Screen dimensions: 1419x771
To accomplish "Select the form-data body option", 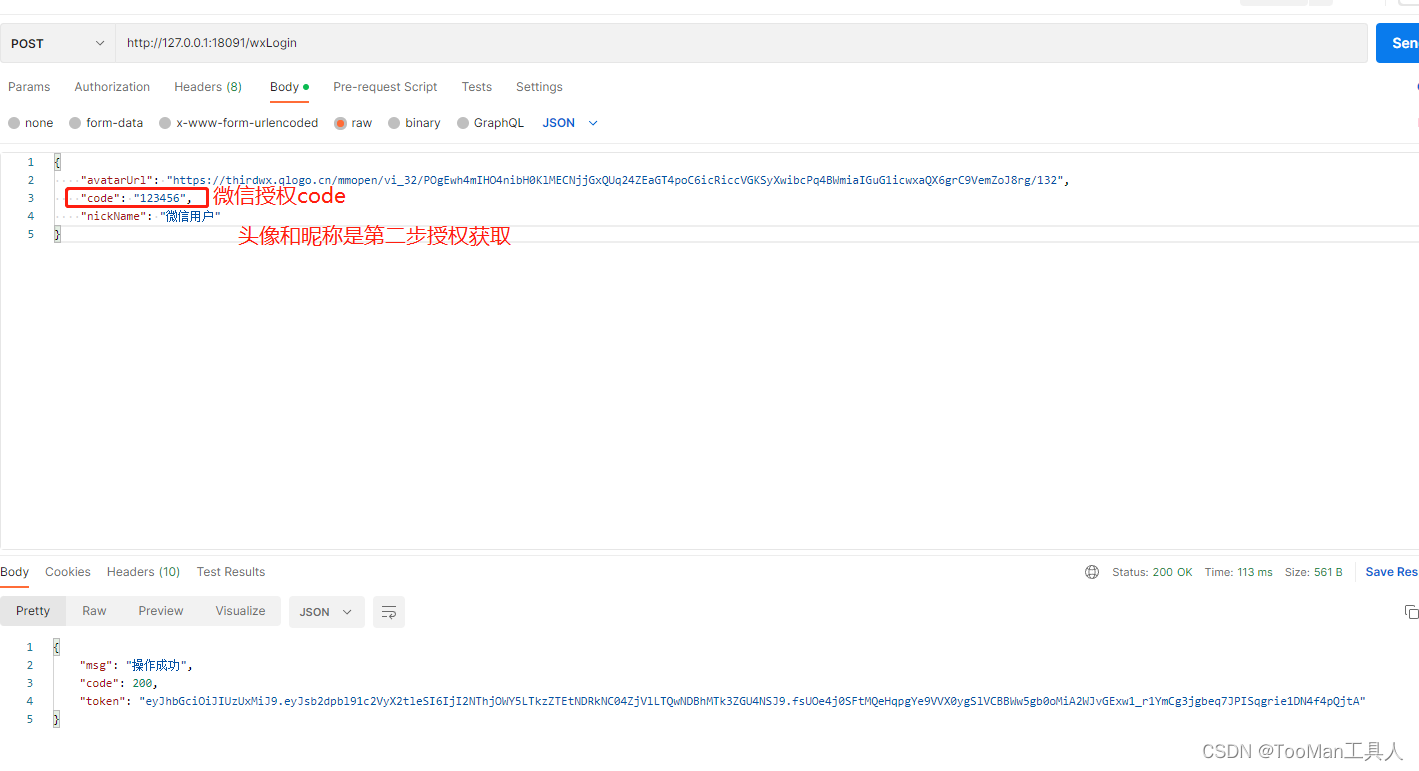I will point(75,122).
